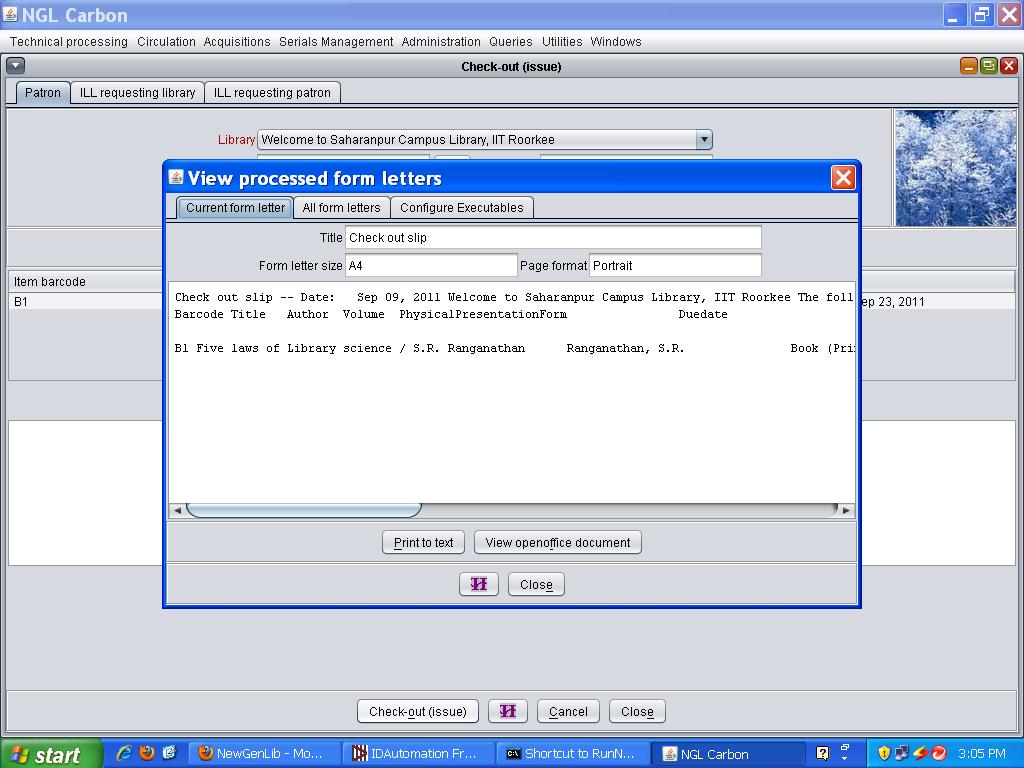Click the security shield tray icon
This screenshot has height=768, width=1024.
(884, 753)
